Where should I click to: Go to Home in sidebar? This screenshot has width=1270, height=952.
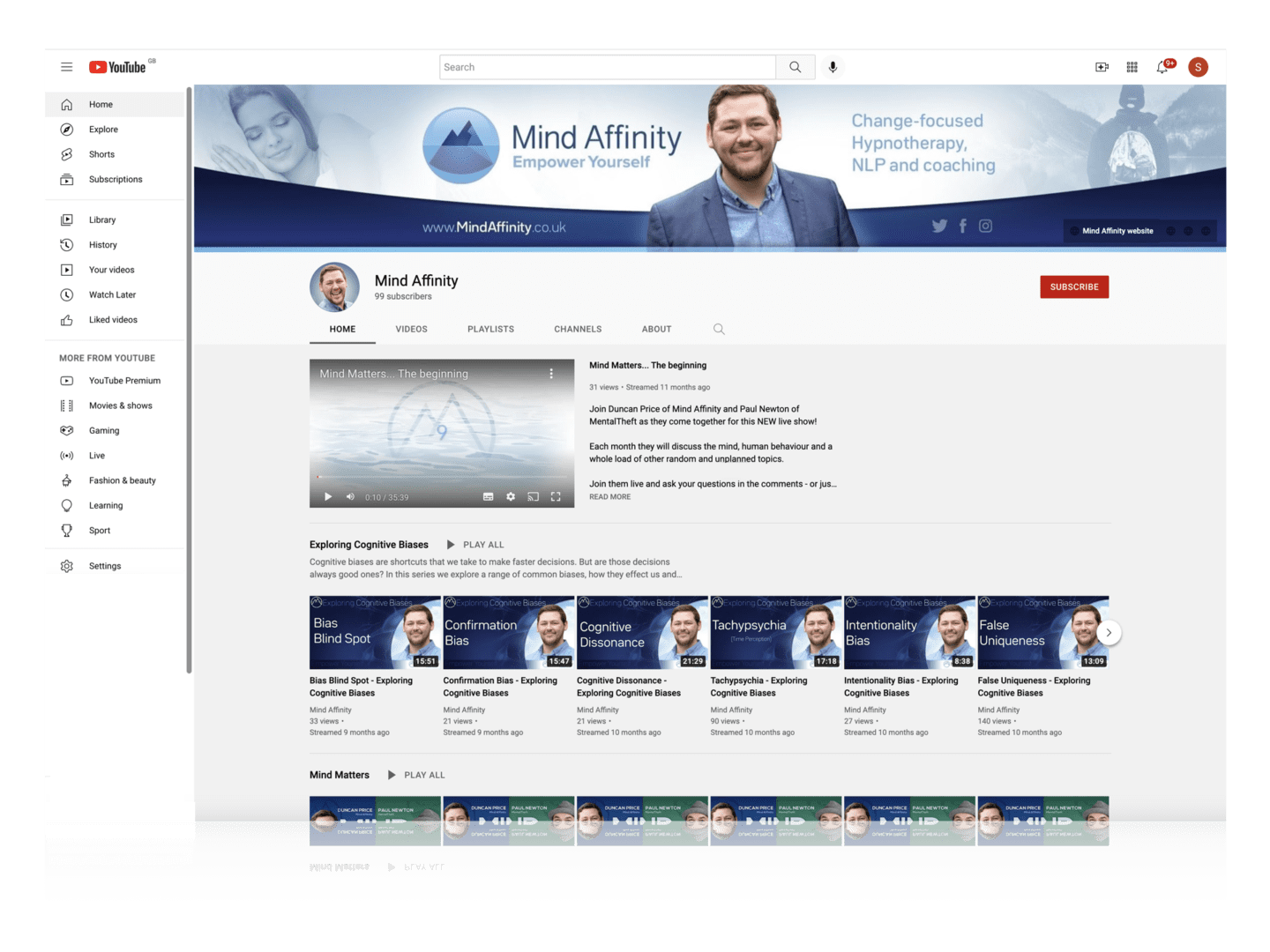coord(115,104)
